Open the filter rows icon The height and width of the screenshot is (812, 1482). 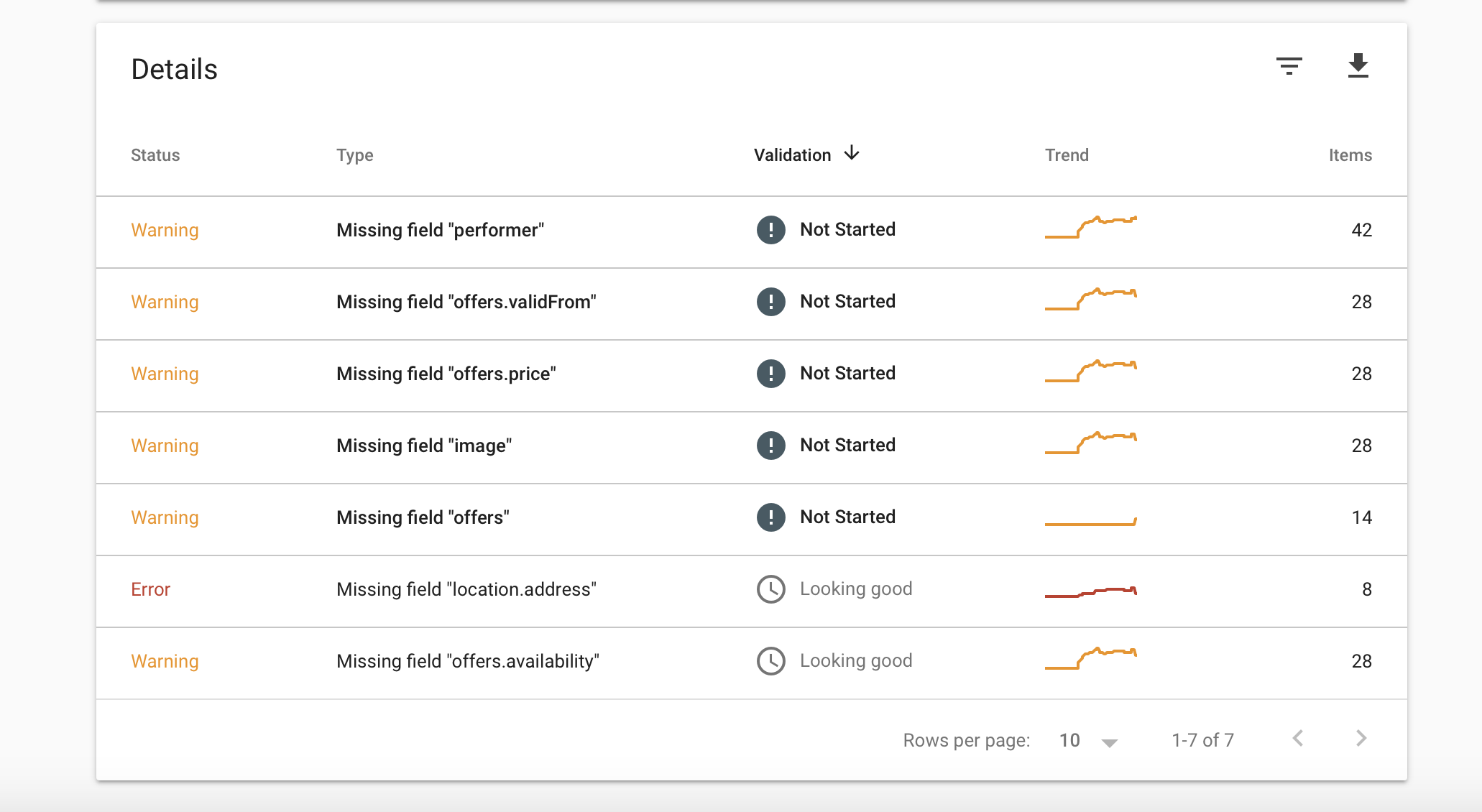pos(1289,66)
